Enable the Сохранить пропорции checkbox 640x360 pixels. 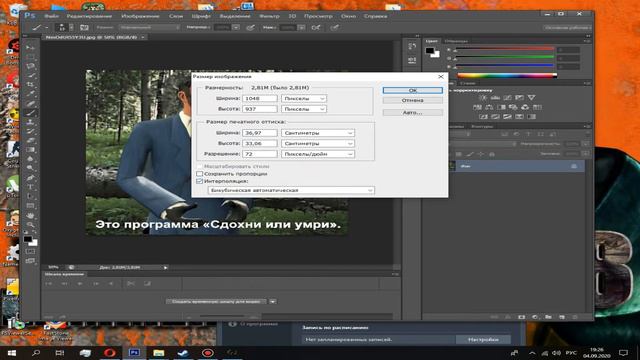point(200,173)
